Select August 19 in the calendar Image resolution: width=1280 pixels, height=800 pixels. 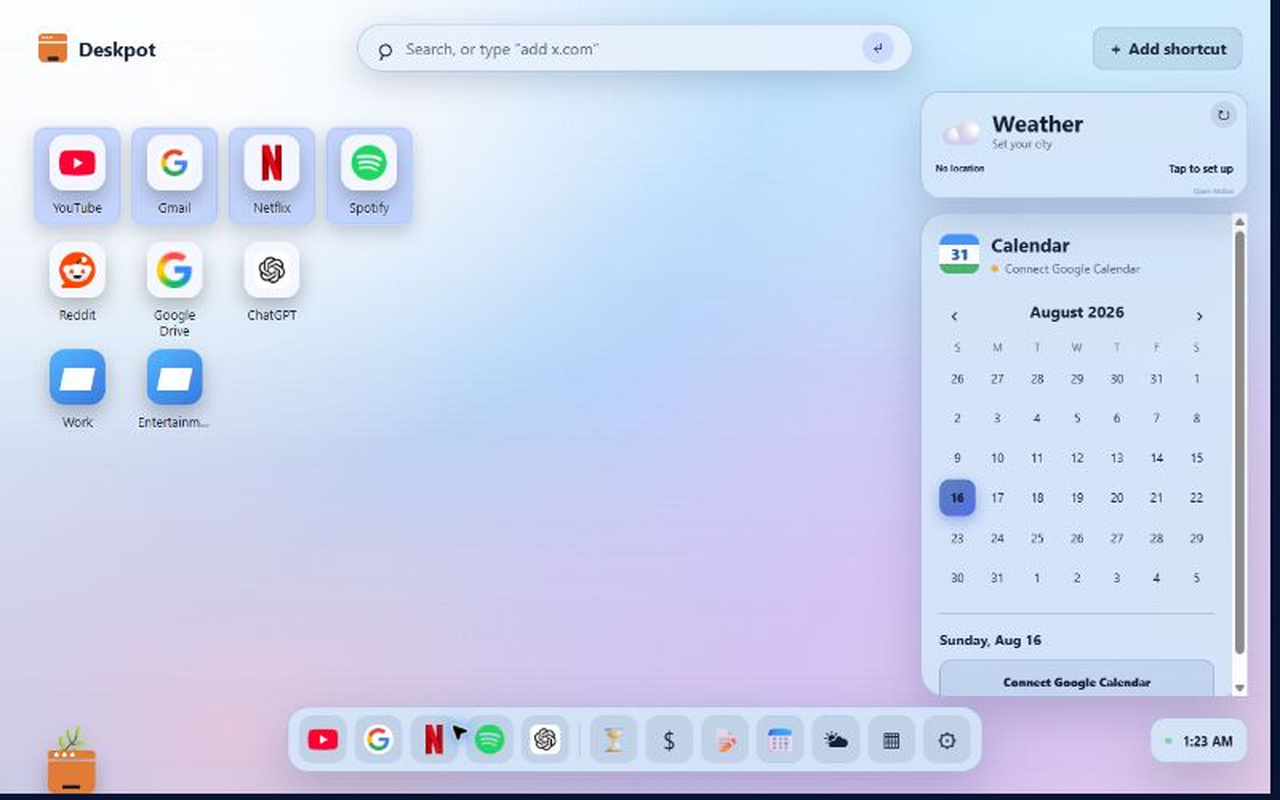1077,498
